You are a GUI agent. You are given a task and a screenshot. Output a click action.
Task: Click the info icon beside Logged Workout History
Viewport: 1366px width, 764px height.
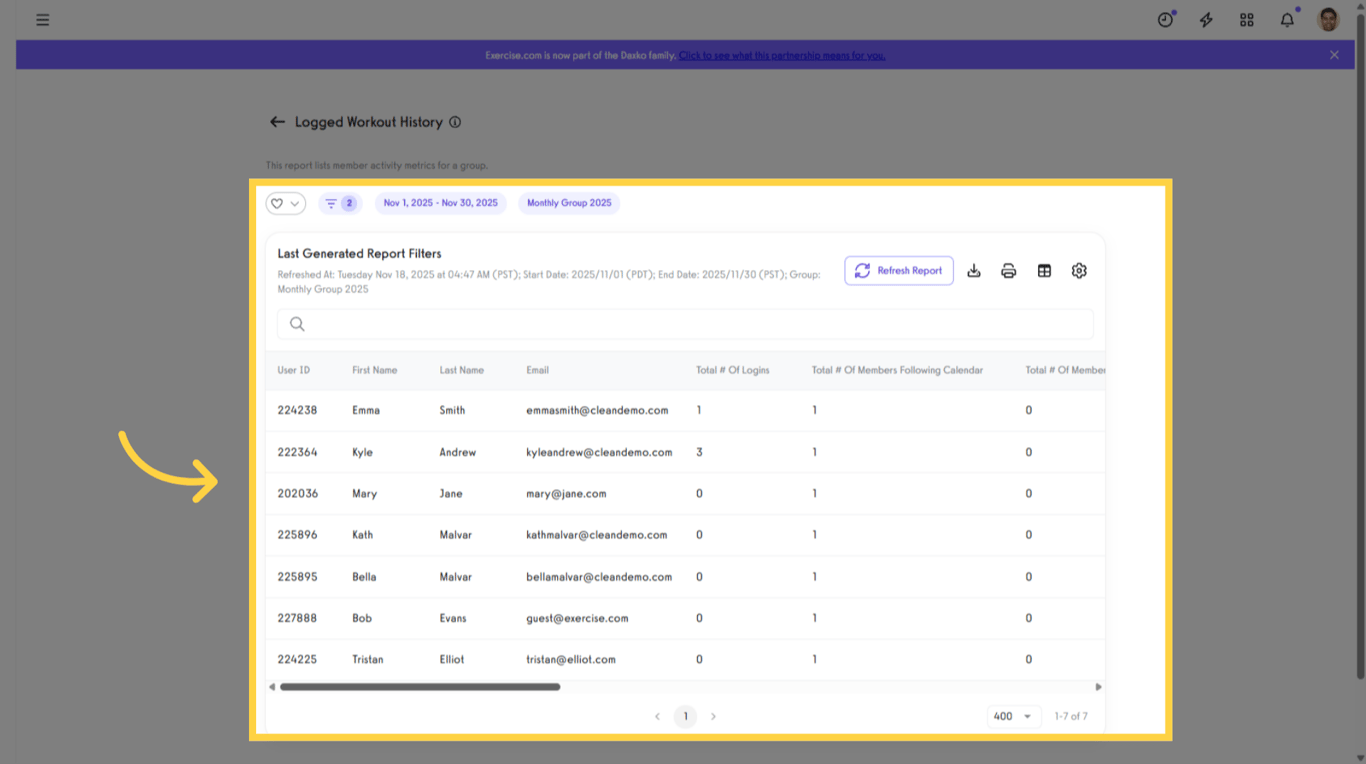coord(455,122)
